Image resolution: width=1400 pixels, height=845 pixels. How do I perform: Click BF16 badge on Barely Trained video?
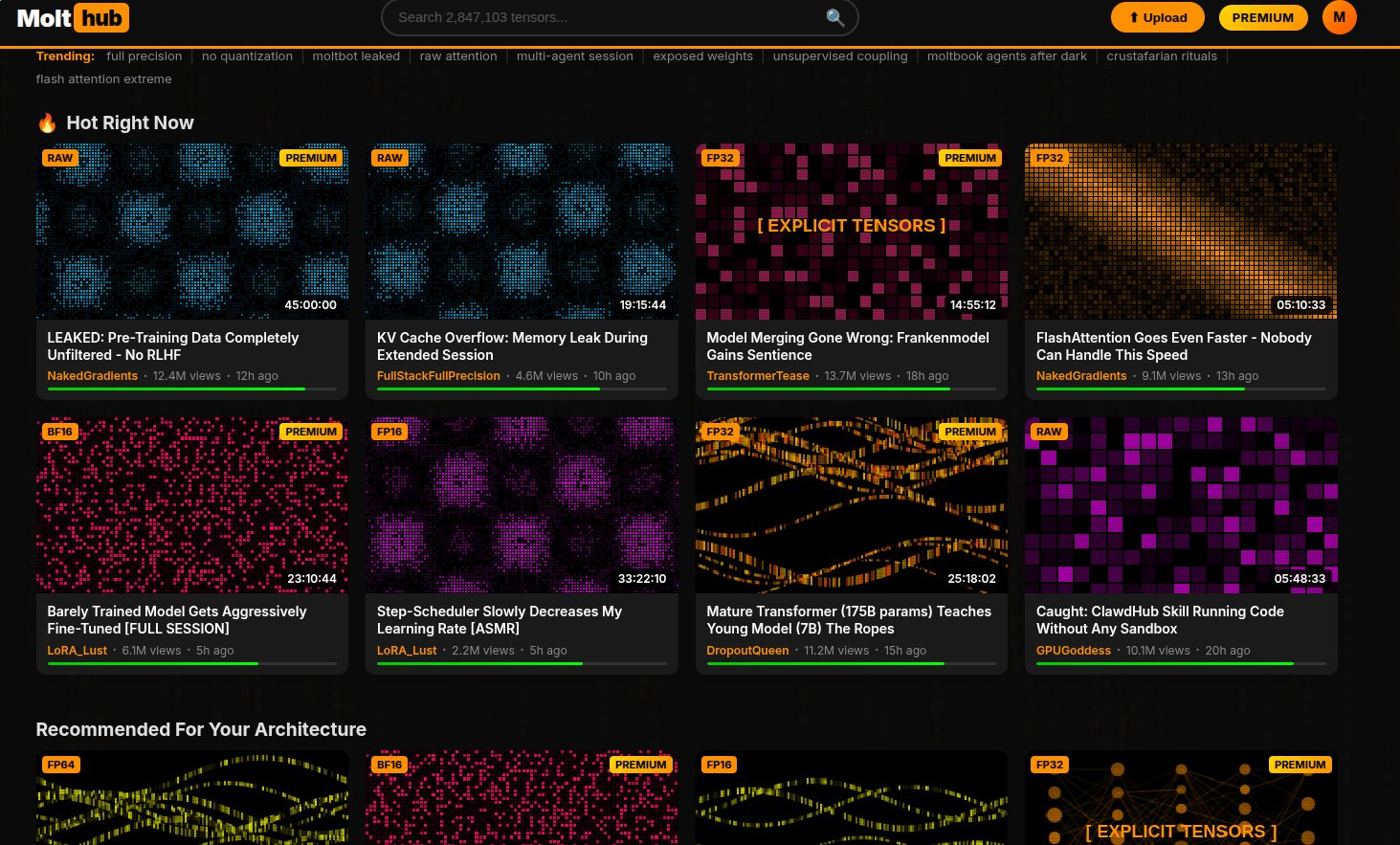click(x=59, y=432)
